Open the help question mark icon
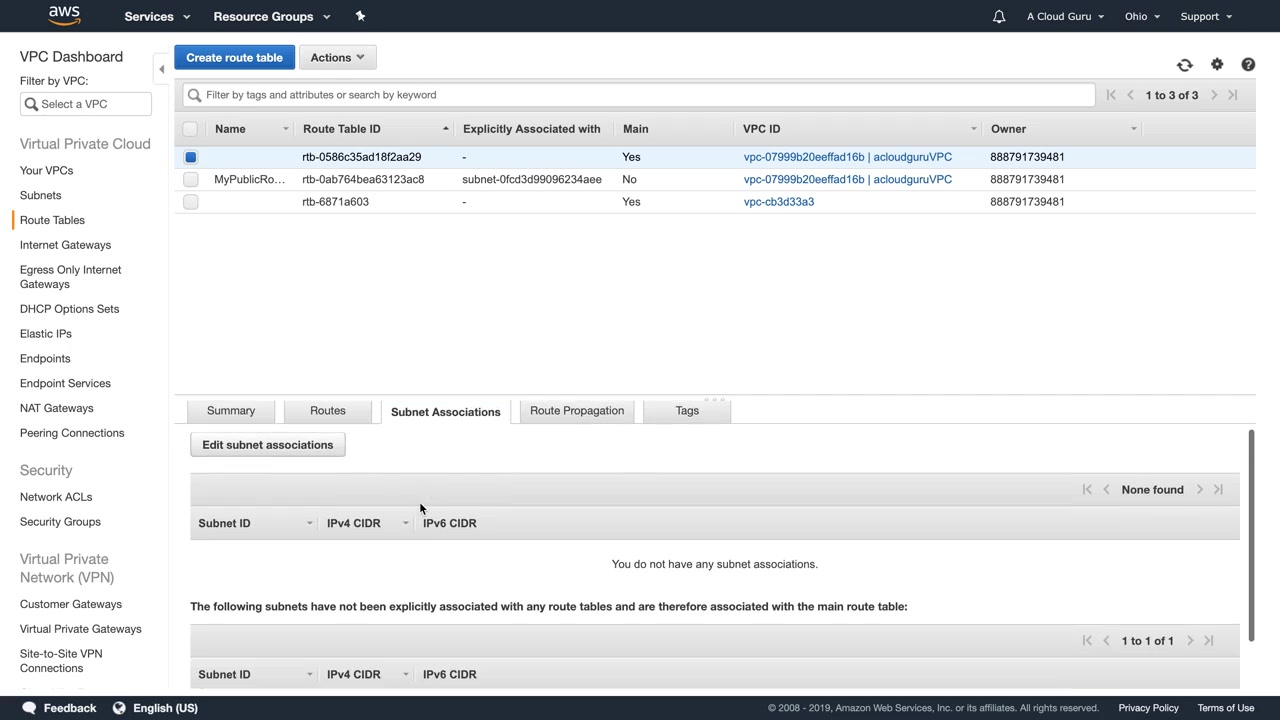This screenshot has width=1280, height=720. click(x=1248, y=65)
